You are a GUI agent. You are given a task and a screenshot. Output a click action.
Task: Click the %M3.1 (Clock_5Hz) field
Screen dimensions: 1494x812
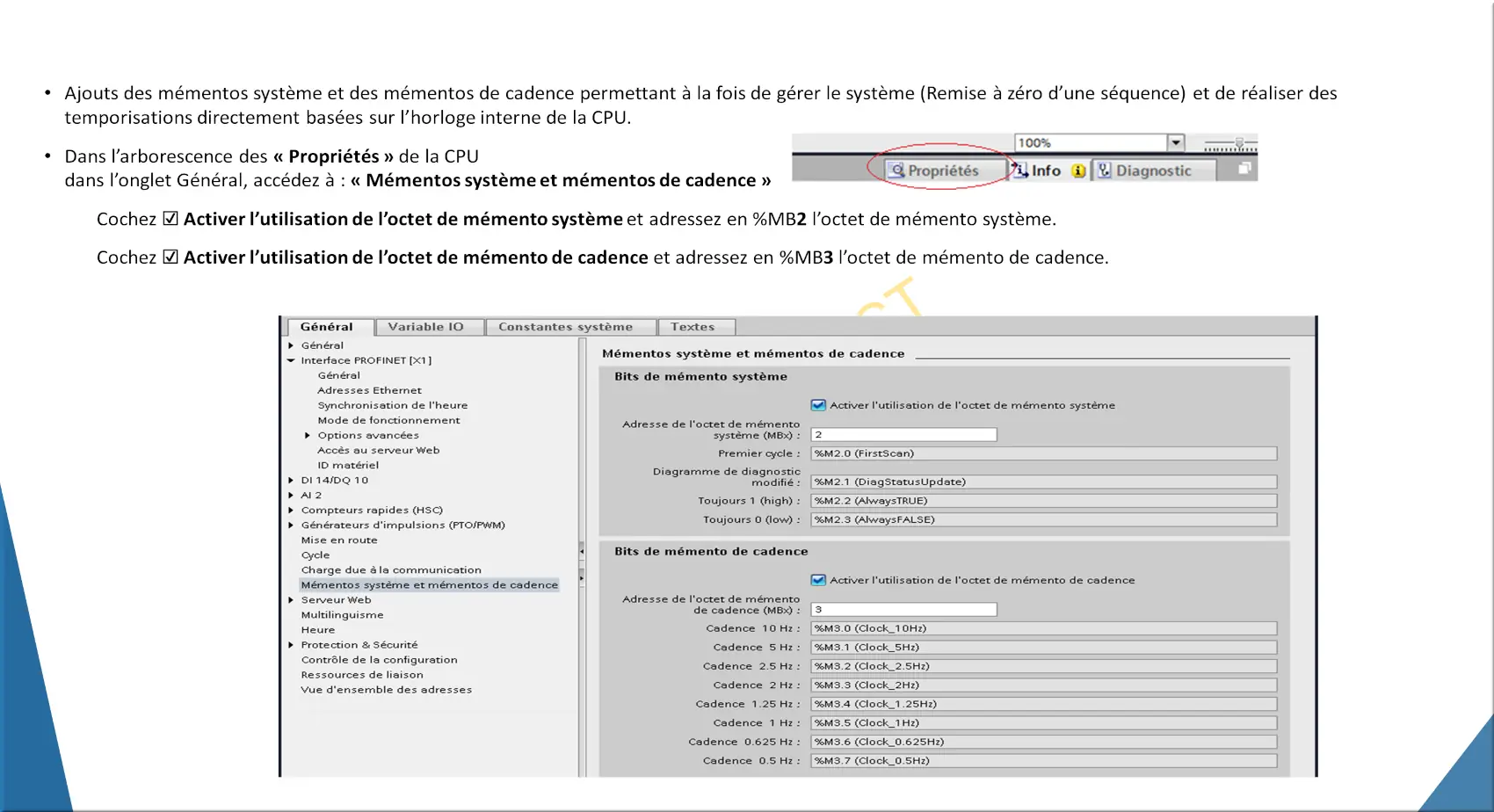(x=1043, y=647)
